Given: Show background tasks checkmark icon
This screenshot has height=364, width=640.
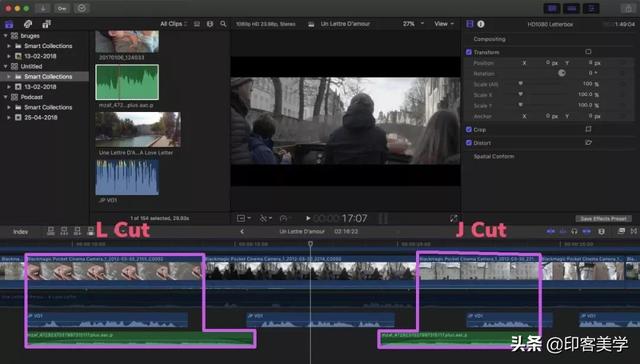Looking at the screenshot, I should (82, 8).
